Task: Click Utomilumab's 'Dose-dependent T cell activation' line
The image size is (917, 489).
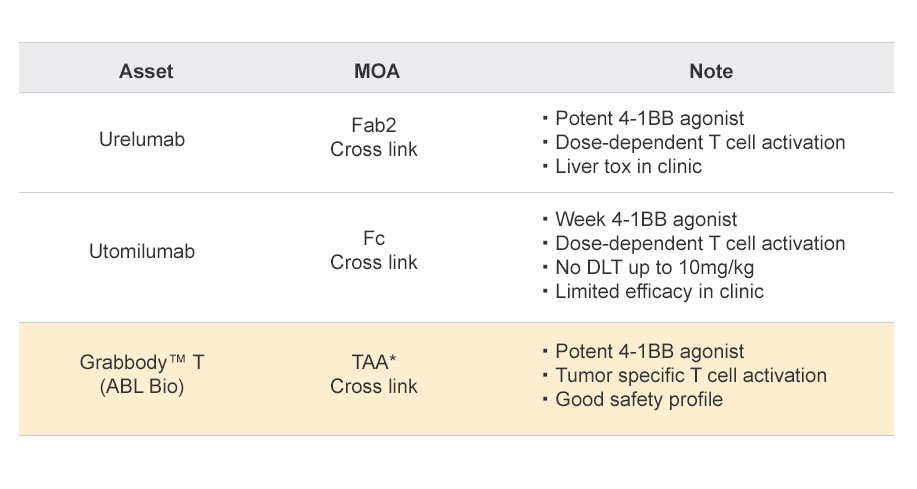Action: coord(700,243)
